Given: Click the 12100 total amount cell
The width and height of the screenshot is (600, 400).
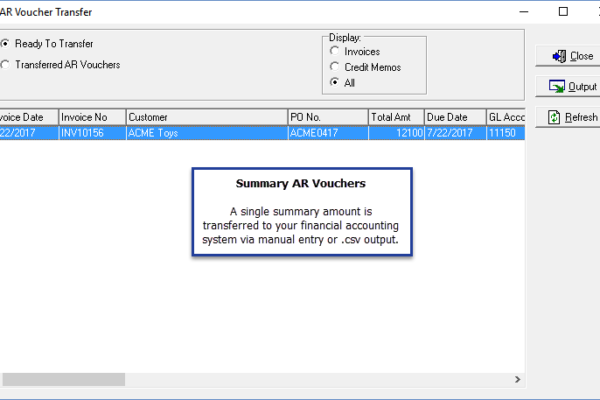Looking at the screenshot, I should coord(396,133).
